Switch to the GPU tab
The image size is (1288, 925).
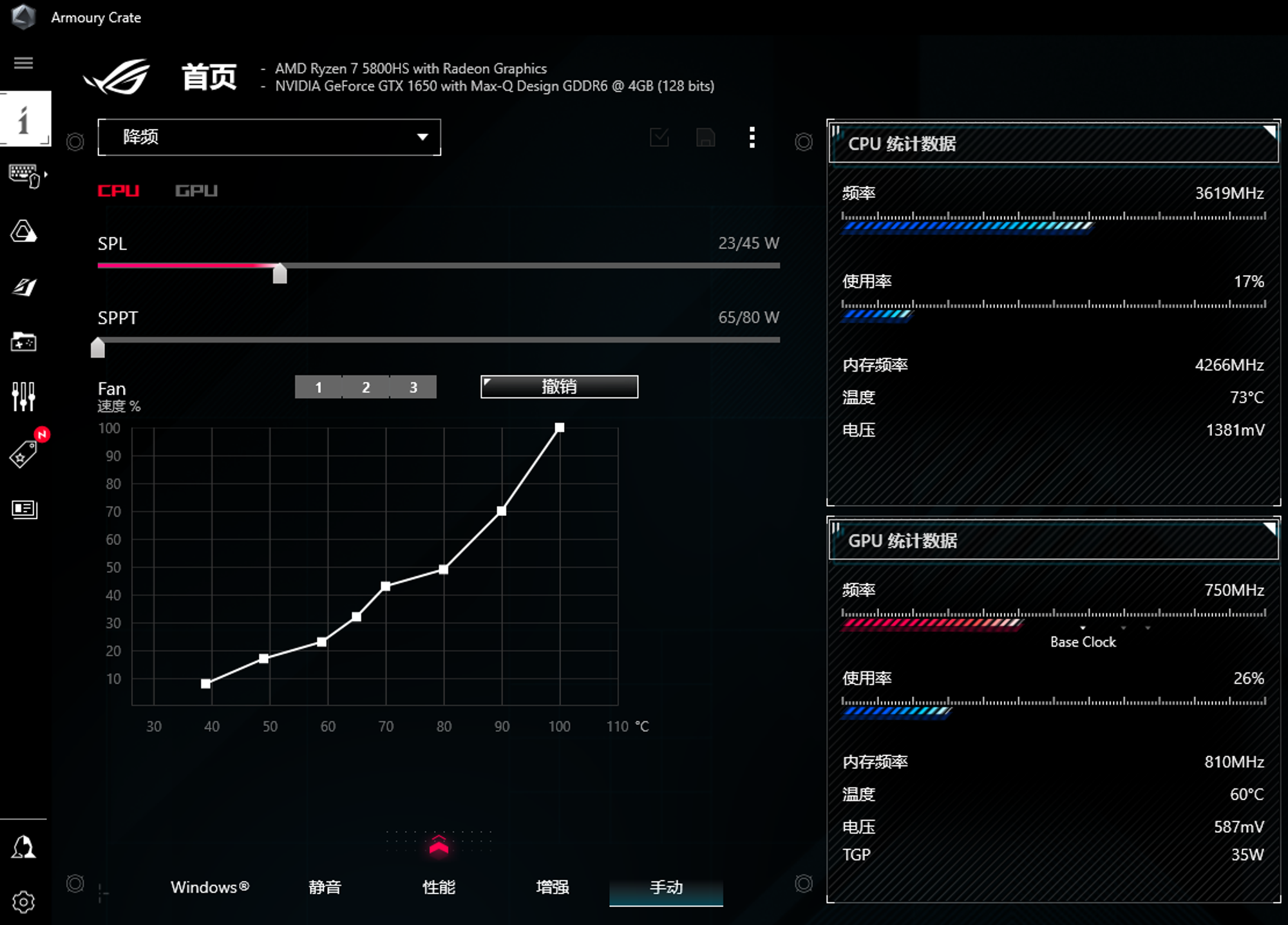tap(196, 191)
